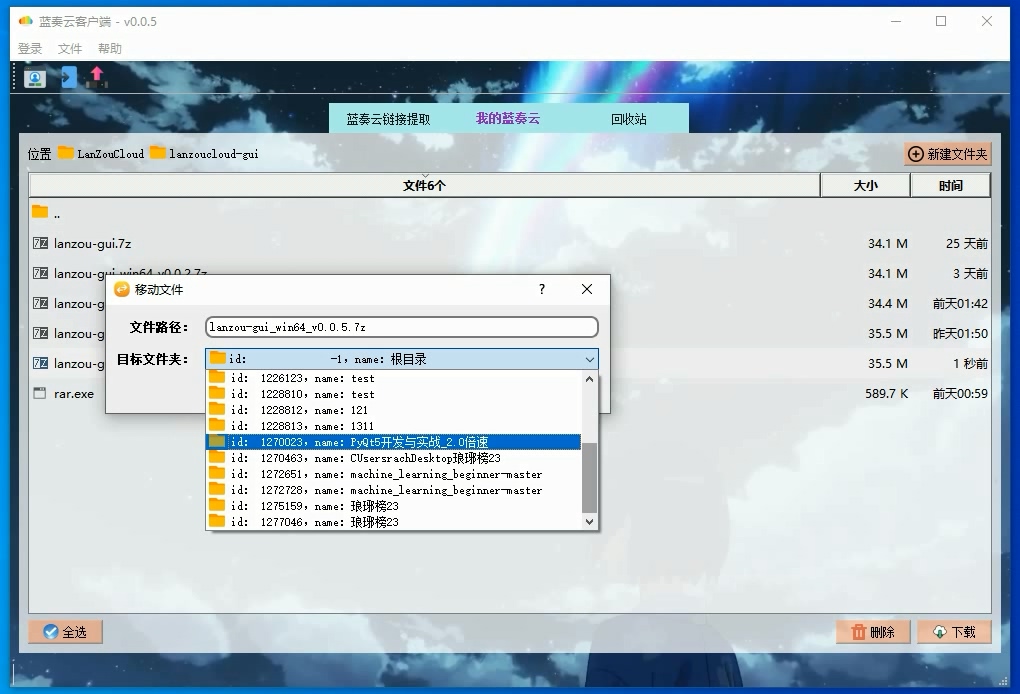This screenshot has height=694, width=1020.
Task: Click 全选 to select all files
Action: coord(64,631)
